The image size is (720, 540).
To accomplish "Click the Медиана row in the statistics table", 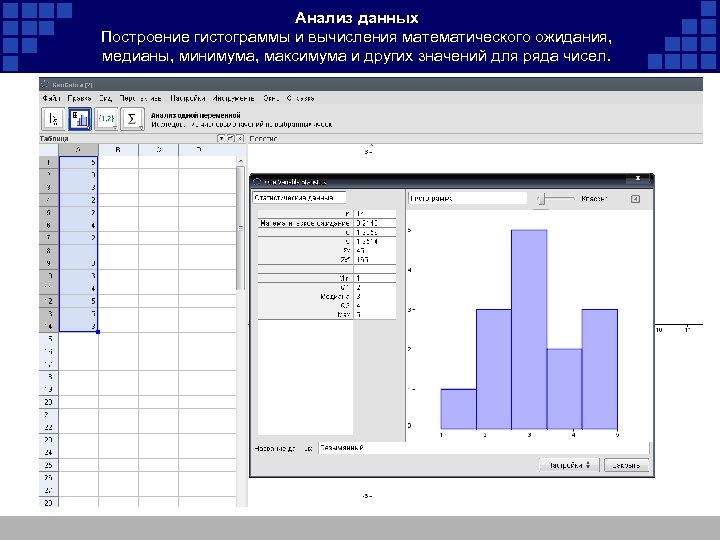I will coord(327,297).
